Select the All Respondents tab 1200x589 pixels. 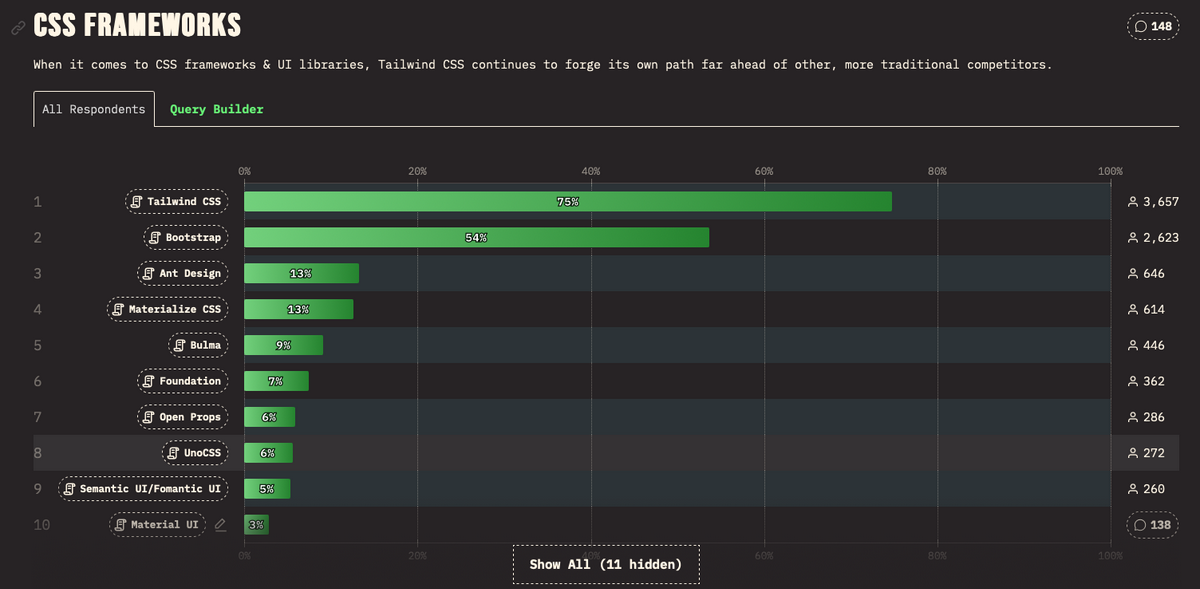pyautogui.click(x=94, y=109)
